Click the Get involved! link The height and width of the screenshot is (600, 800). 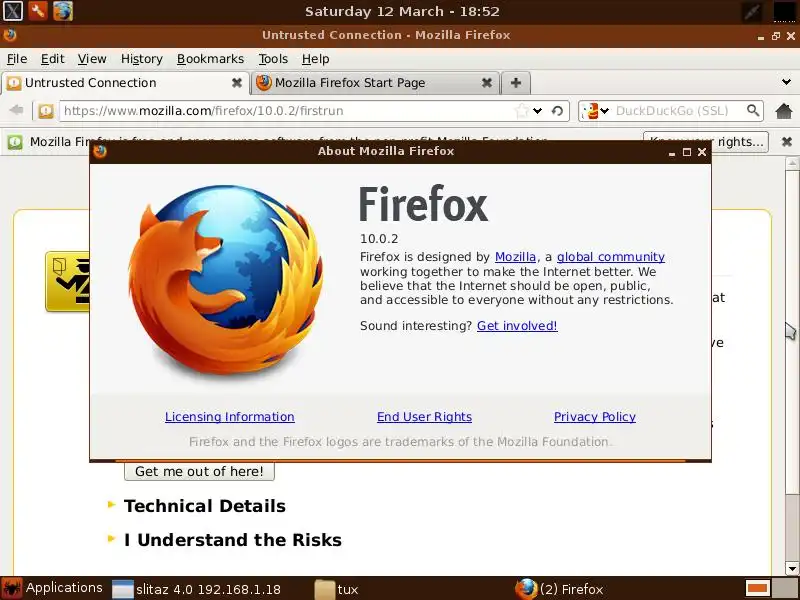click(517, 326)
